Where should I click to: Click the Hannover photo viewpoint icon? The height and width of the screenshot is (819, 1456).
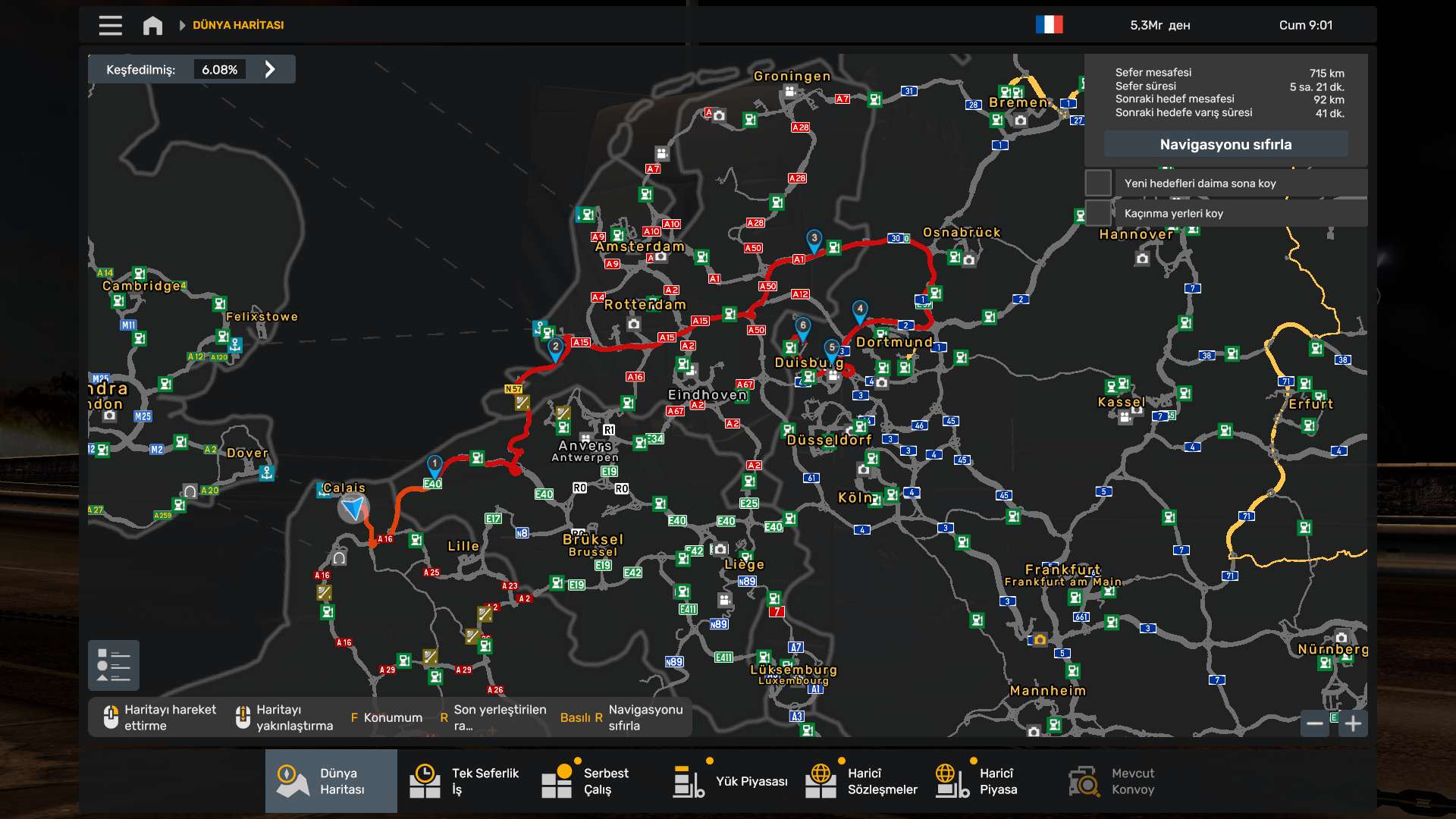1142,259
